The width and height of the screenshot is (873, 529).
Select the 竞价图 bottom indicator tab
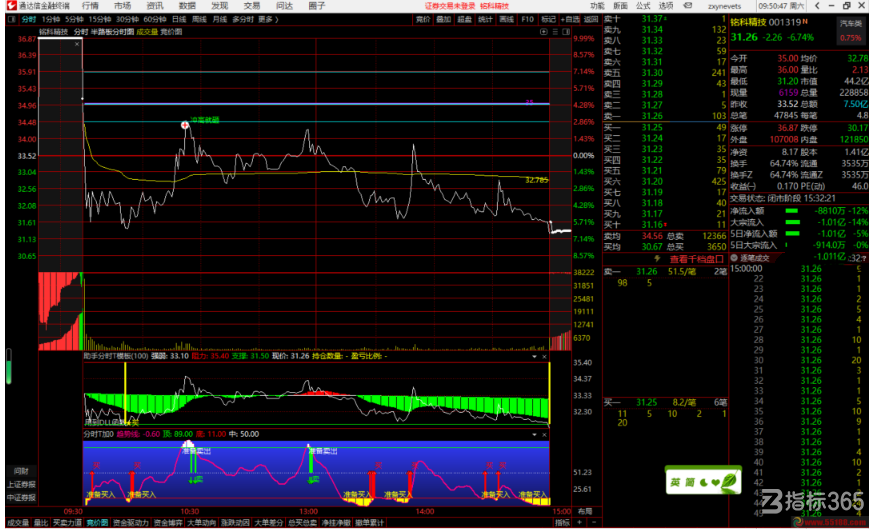pos(97,523)
